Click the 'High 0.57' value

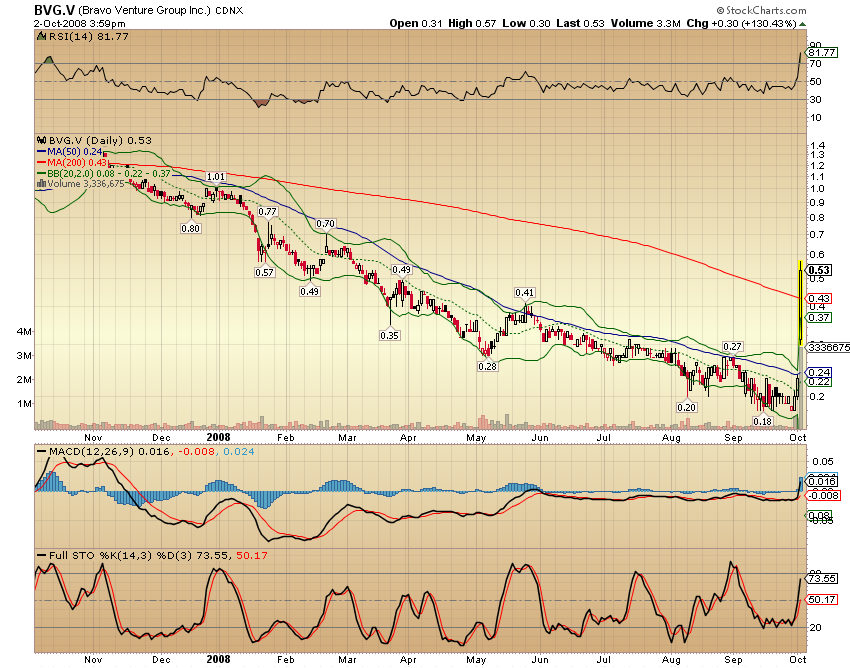click(x=472, y=23)
